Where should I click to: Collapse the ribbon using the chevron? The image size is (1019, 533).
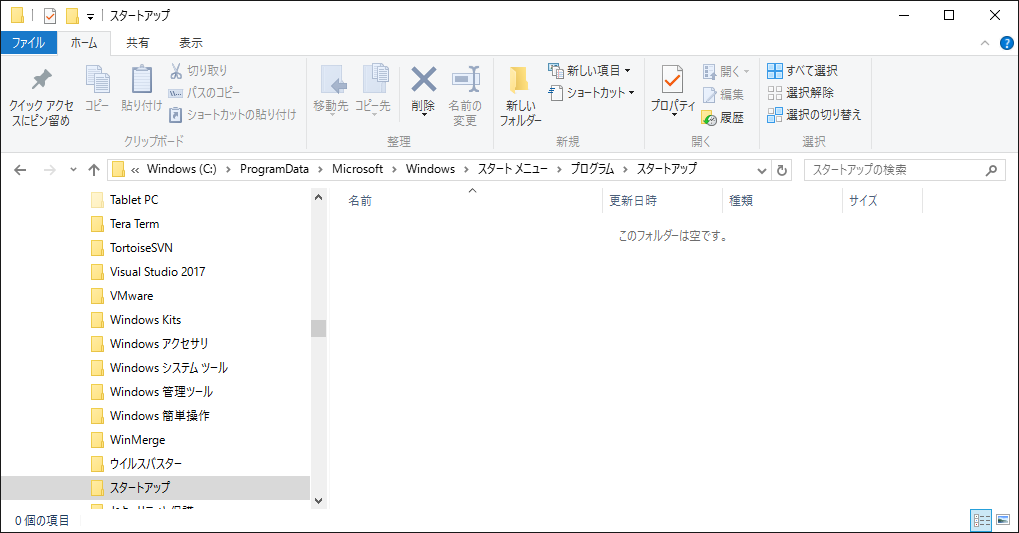(985, 43)
